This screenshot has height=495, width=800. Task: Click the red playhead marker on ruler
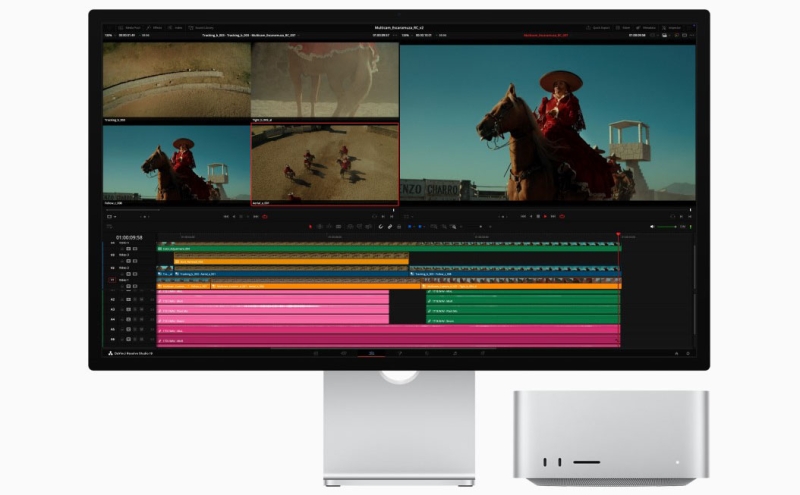pos(618,235)
